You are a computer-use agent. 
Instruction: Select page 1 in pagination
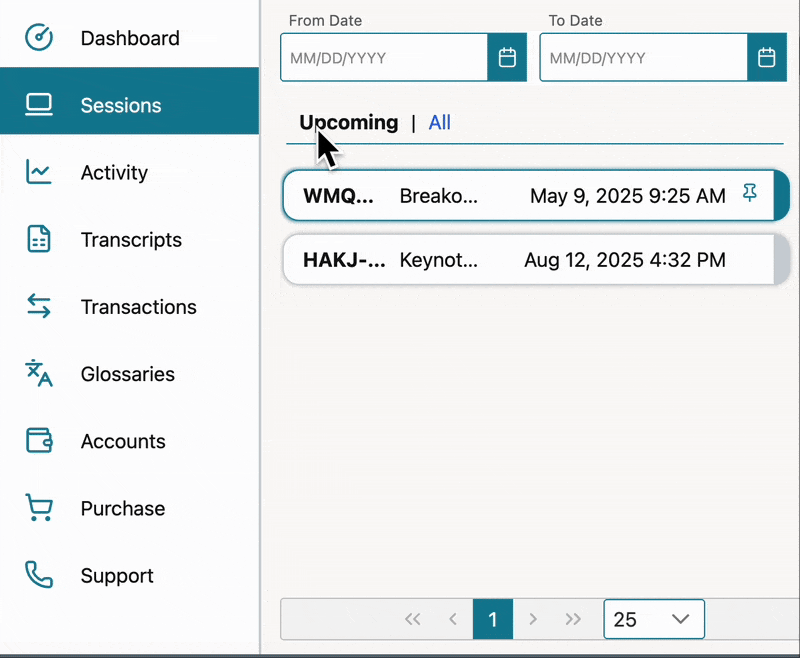point(492,619)
